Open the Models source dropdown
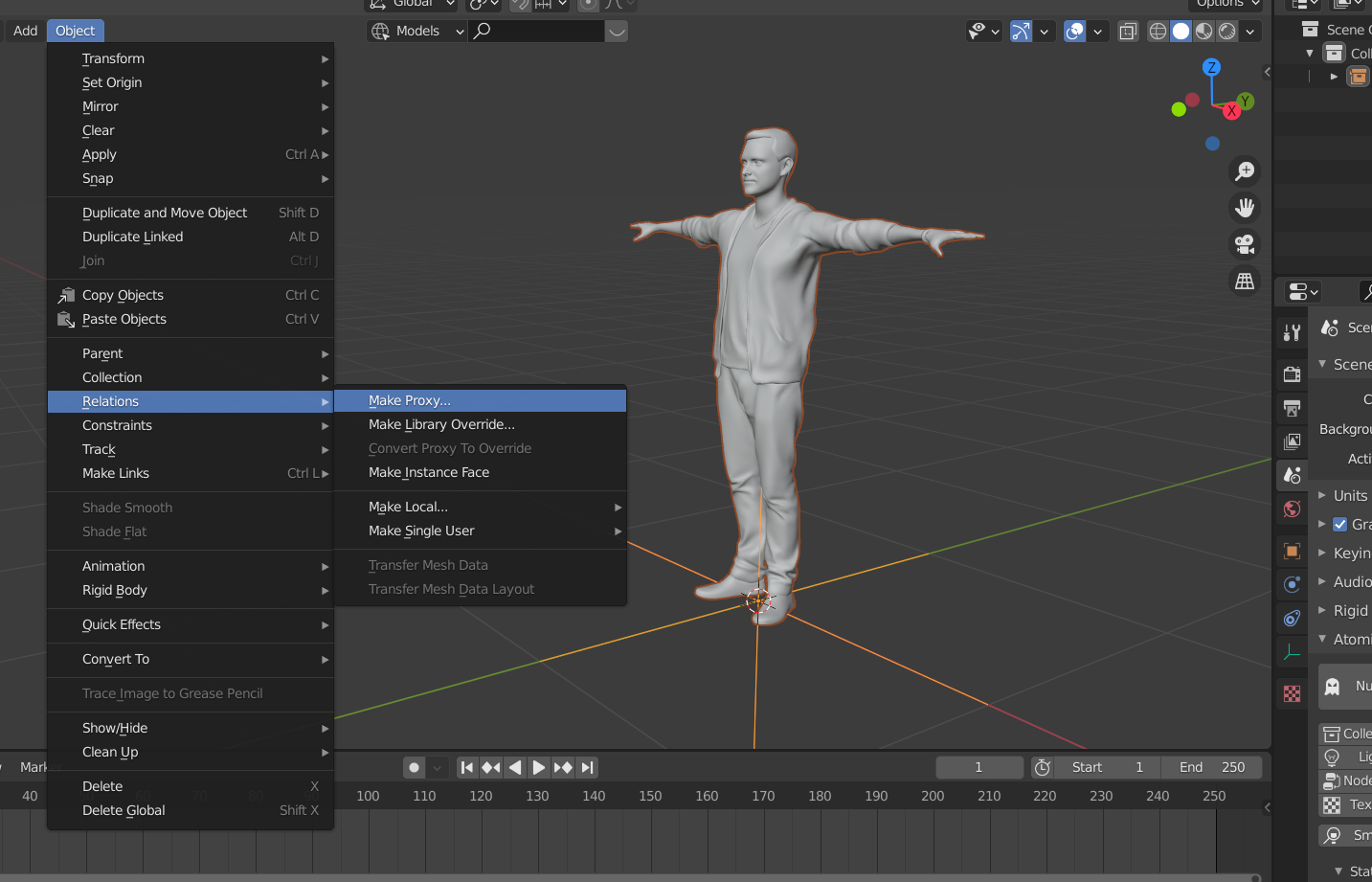Viewport: 1372px width, 882px height. (417, 31)
